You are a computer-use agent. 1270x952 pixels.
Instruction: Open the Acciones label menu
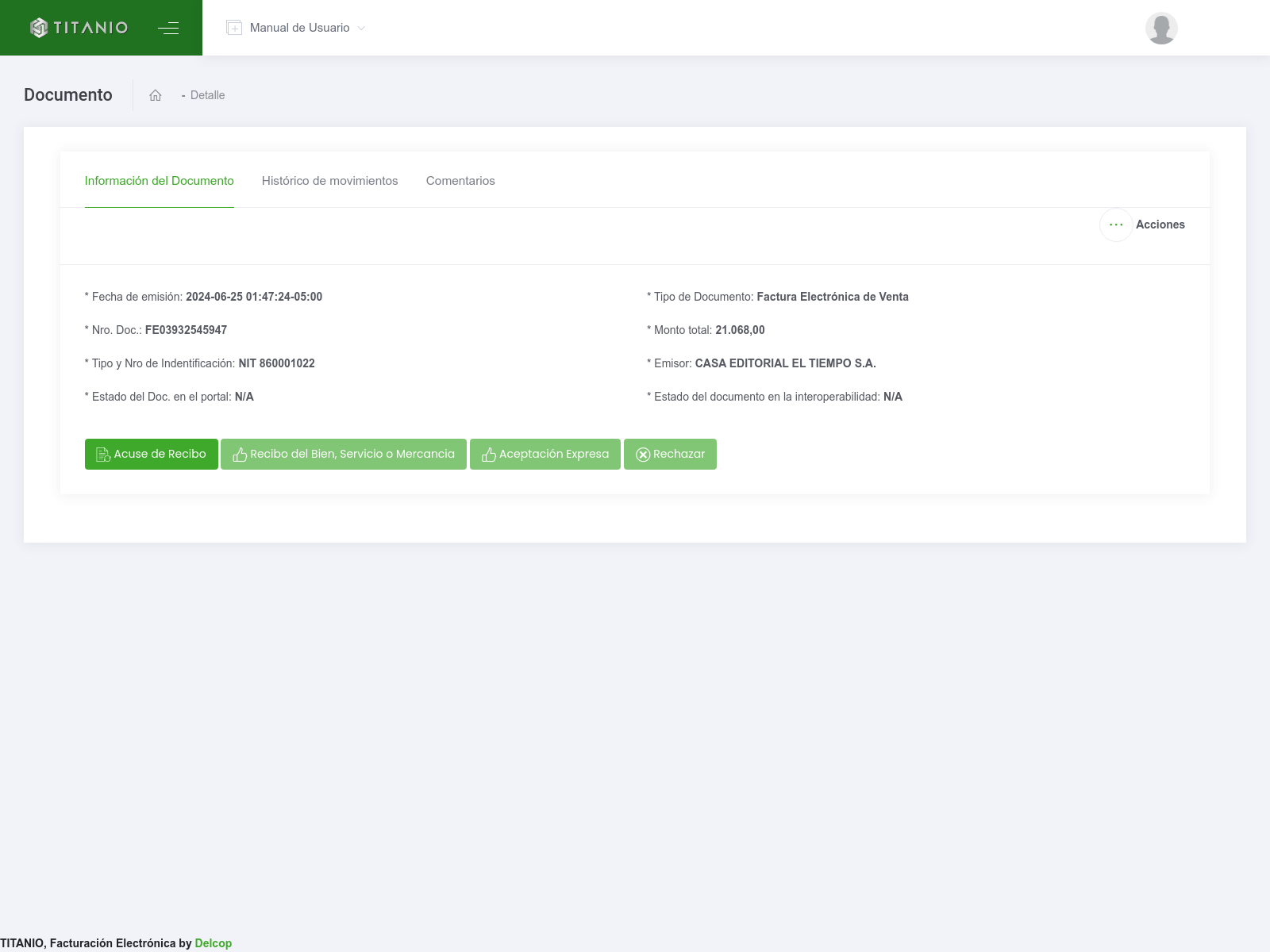[1160, 225]
